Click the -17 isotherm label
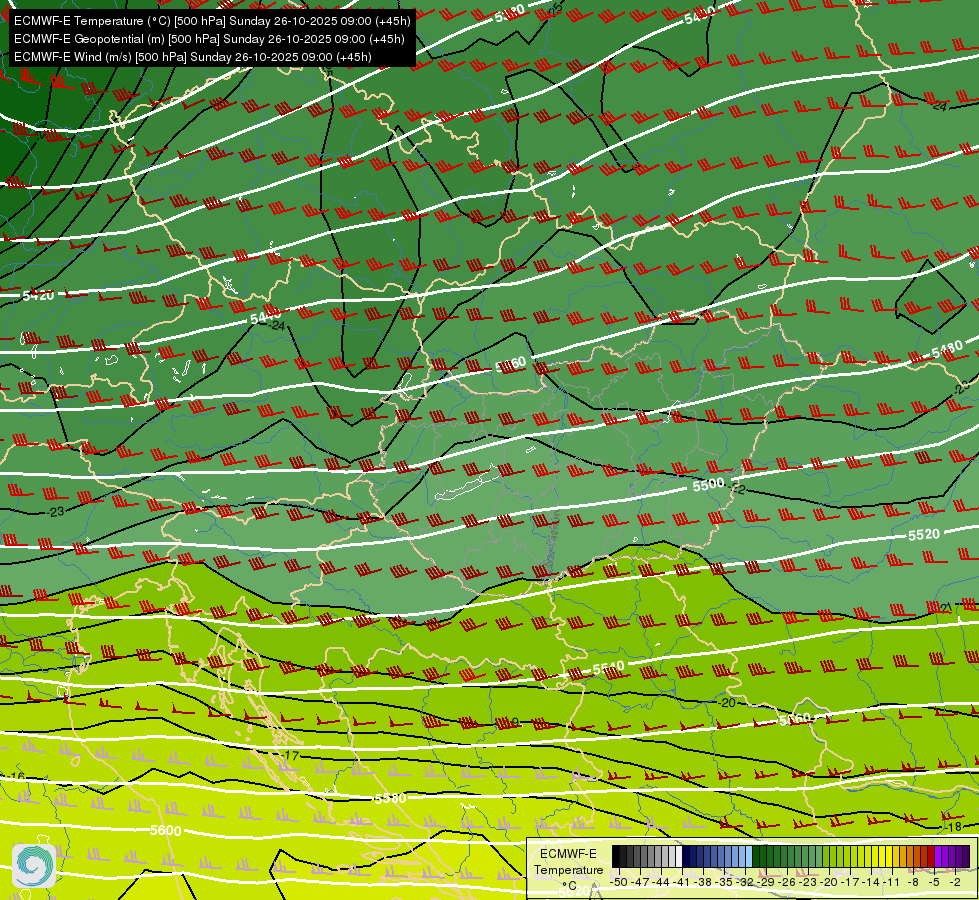This screenshot has height=900, width=979. [290, 756]
